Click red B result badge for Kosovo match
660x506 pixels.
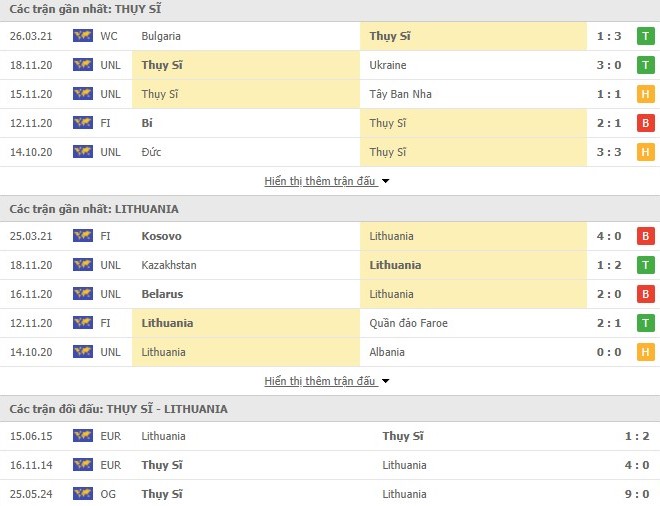(646, 236)
